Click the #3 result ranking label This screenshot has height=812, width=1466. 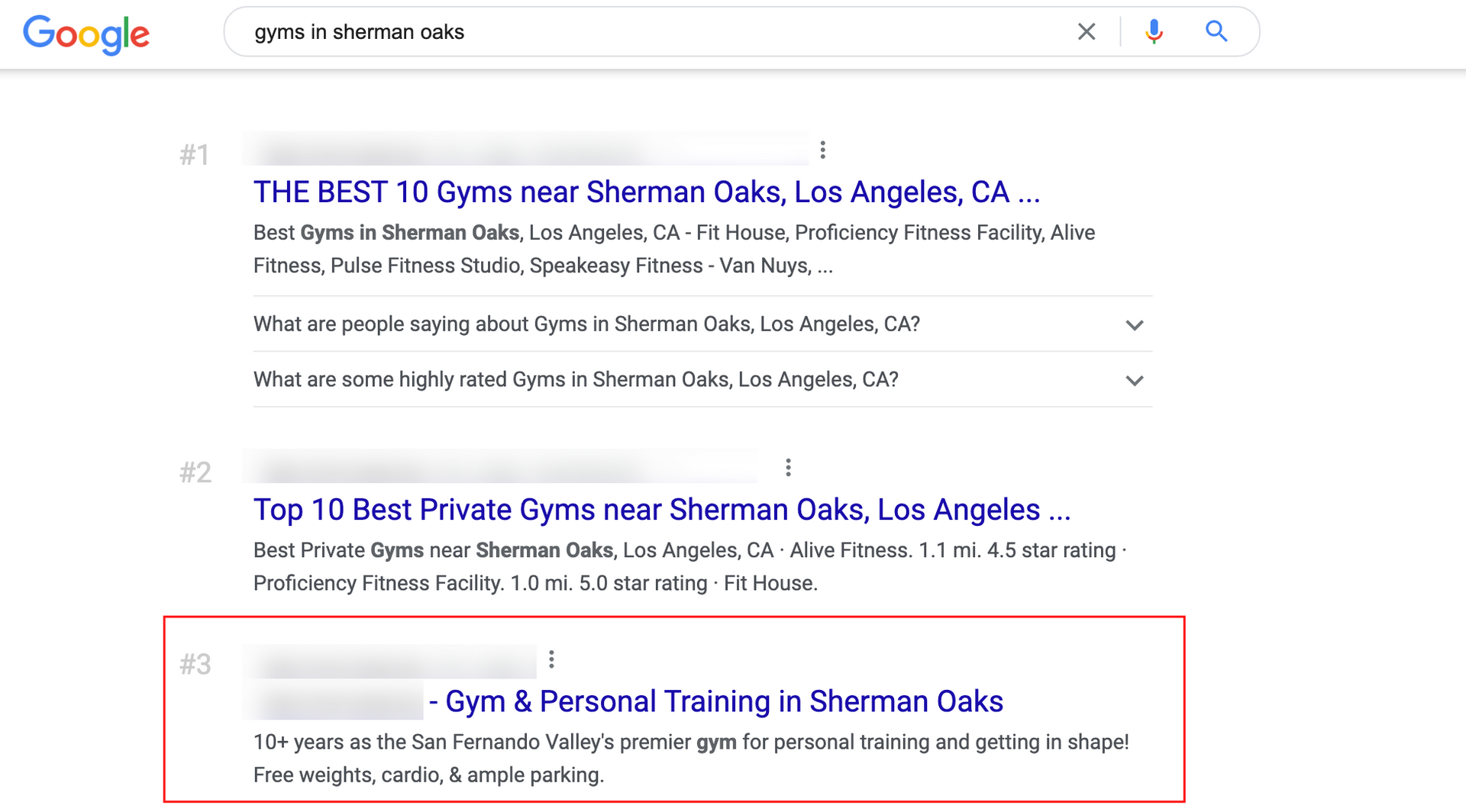coord(195,663)
